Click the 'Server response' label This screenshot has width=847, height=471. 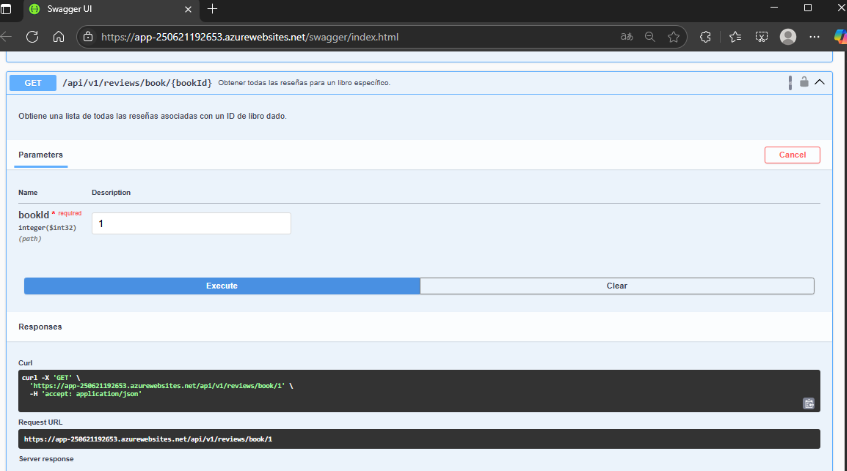click(46, 459)
